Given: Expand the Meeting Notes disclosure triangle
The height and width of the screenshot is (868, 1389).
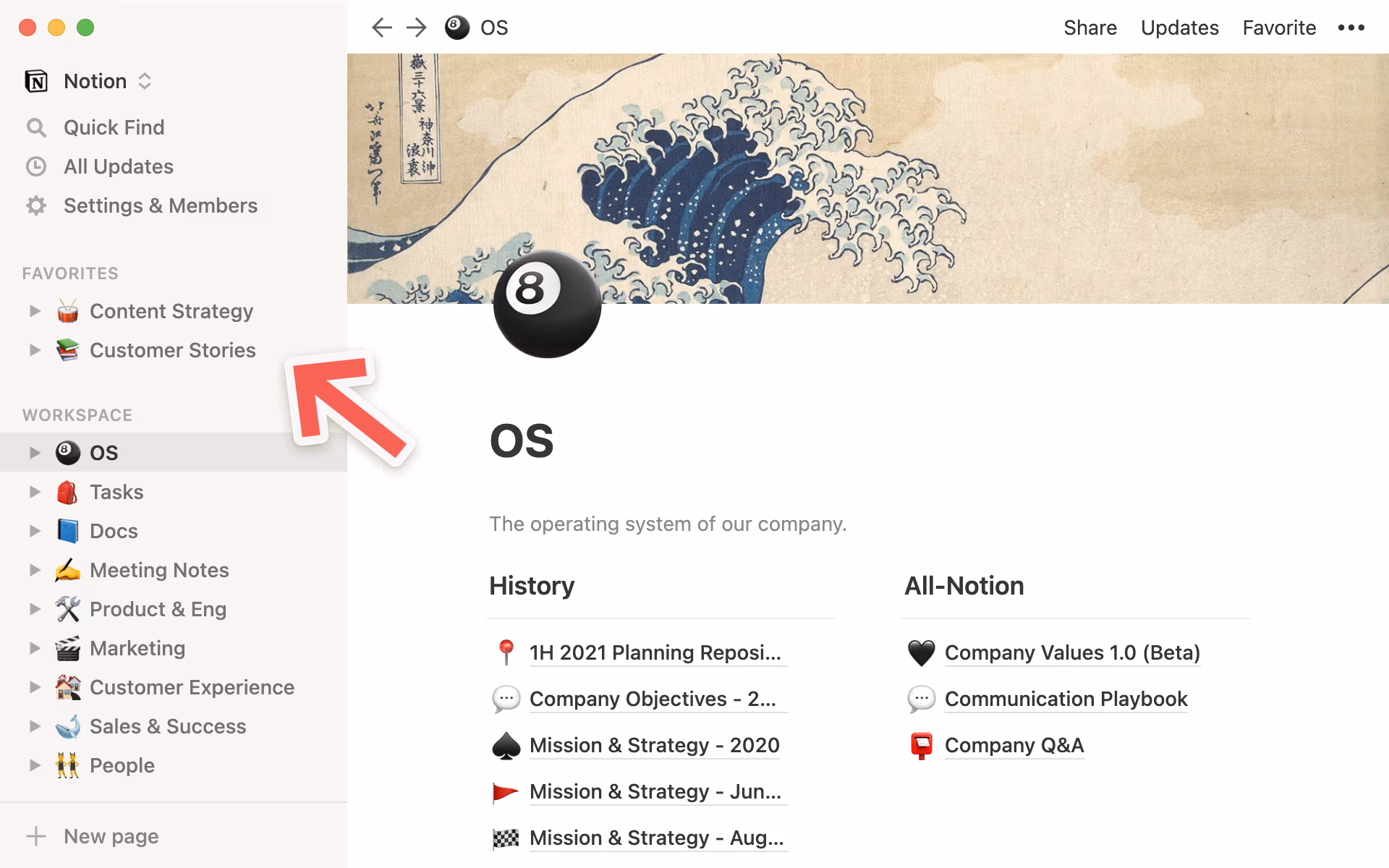Looking at the screenshot, I should (35, 570).
